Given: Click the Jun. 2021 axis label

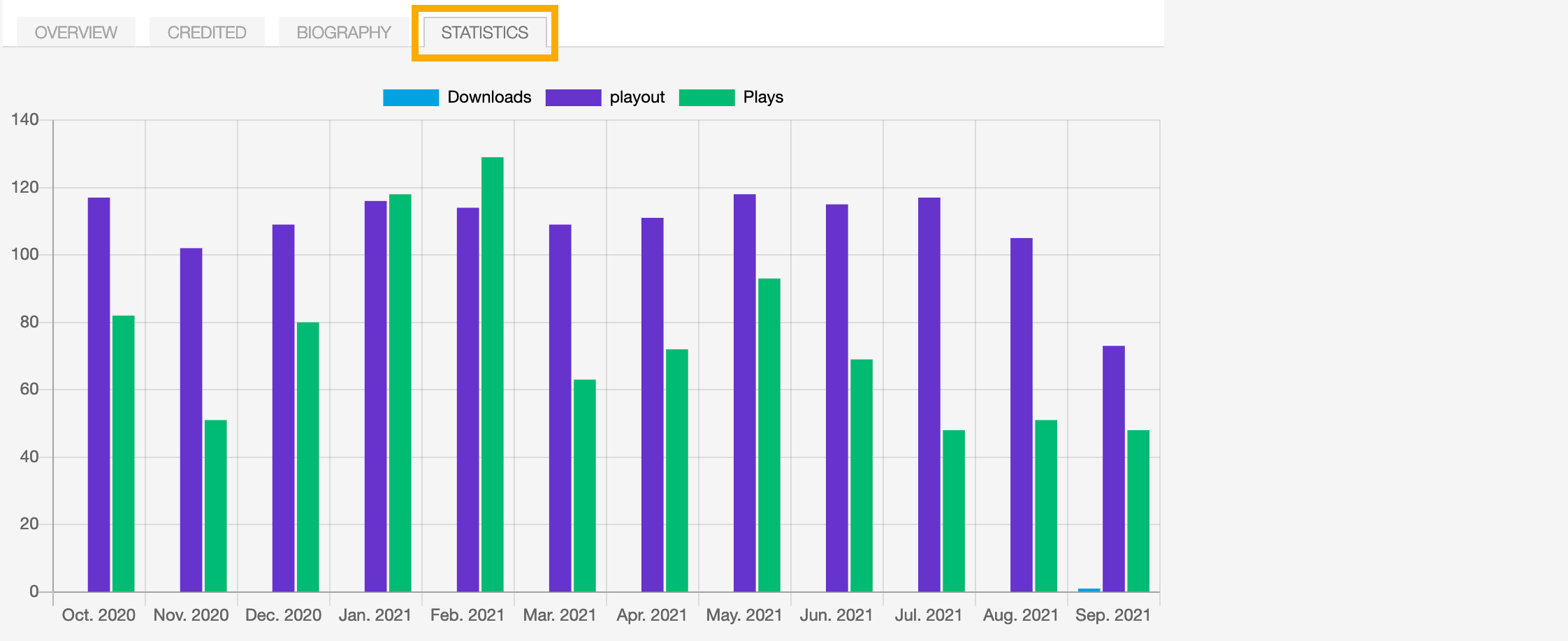Looking at the screenshot, I should click(x=836, y=615).
